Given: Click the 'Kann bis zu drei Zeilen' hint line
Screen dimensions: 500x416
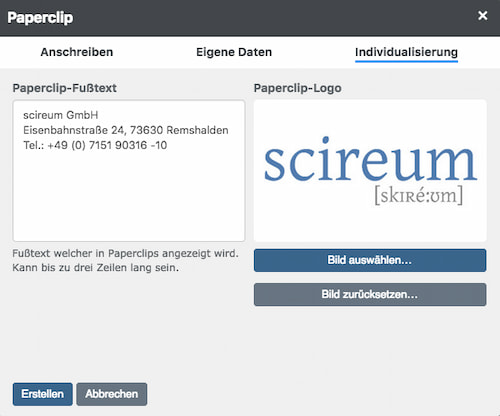Looking at the screenshot, I should coord(96,268).
